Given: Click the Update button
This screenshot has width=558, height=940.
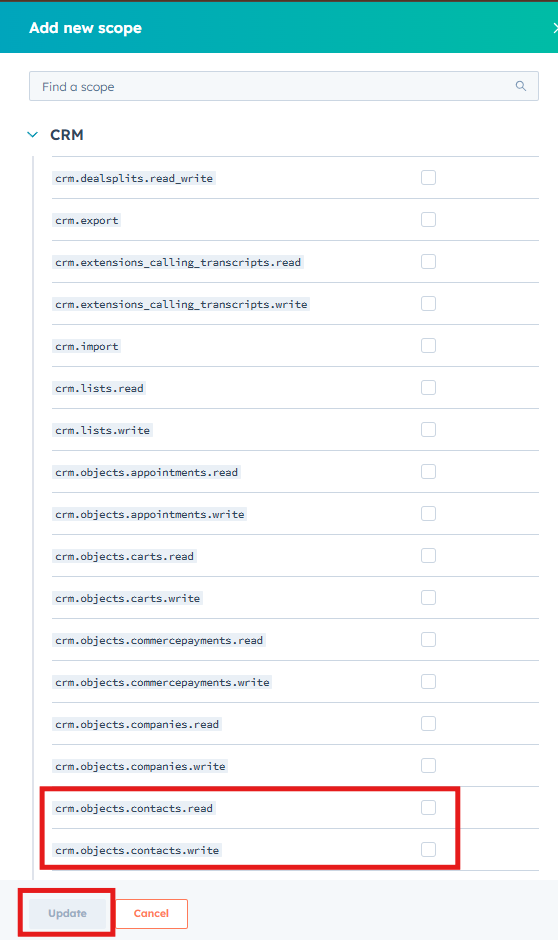Looking at the screenshot, I should coord(68,913).
